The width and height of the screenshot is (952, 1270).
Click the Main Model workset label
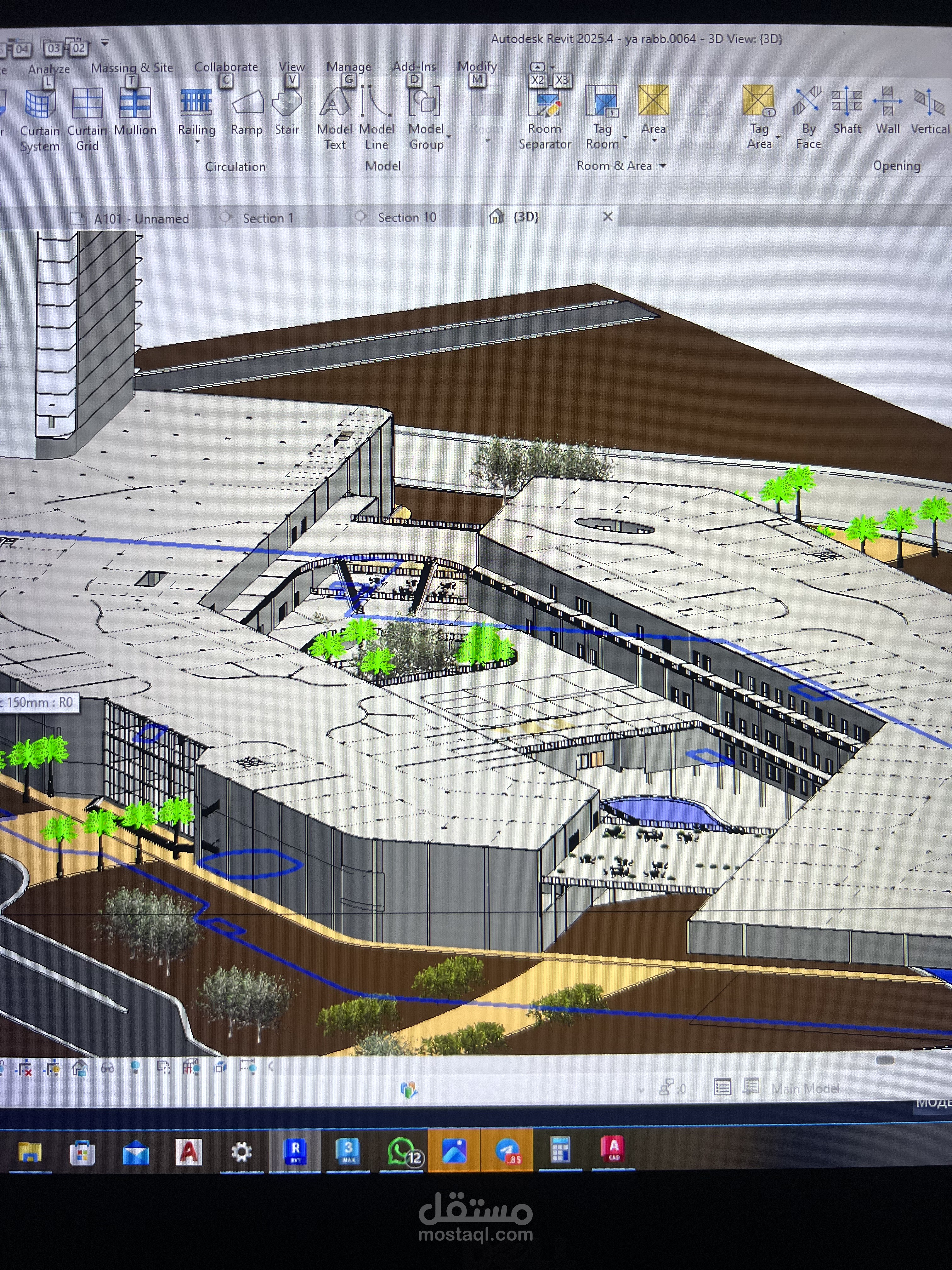click(x=805, y=1089)
